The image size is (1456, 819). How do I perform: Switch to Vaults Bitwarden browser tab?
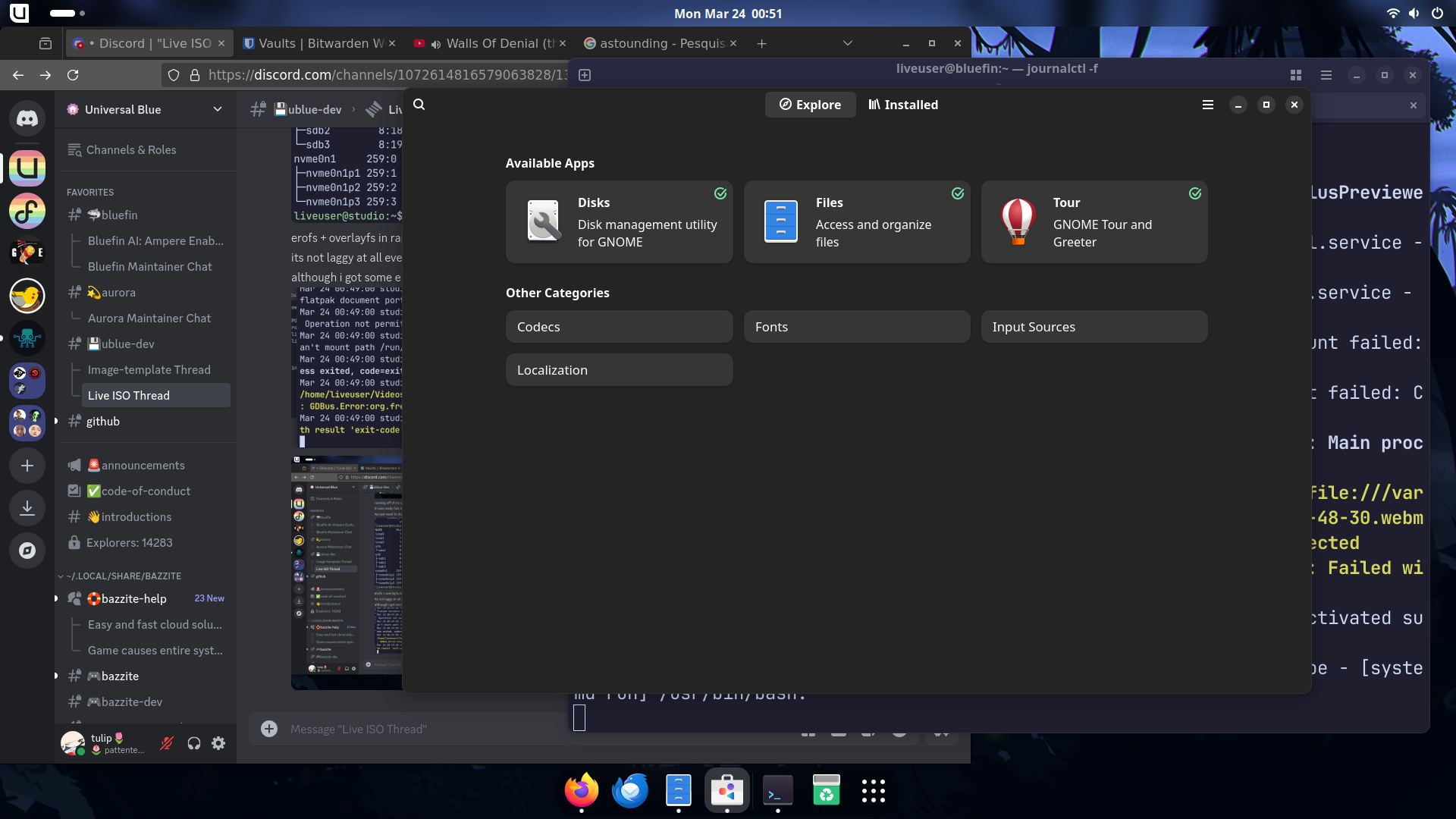[318, 43]
